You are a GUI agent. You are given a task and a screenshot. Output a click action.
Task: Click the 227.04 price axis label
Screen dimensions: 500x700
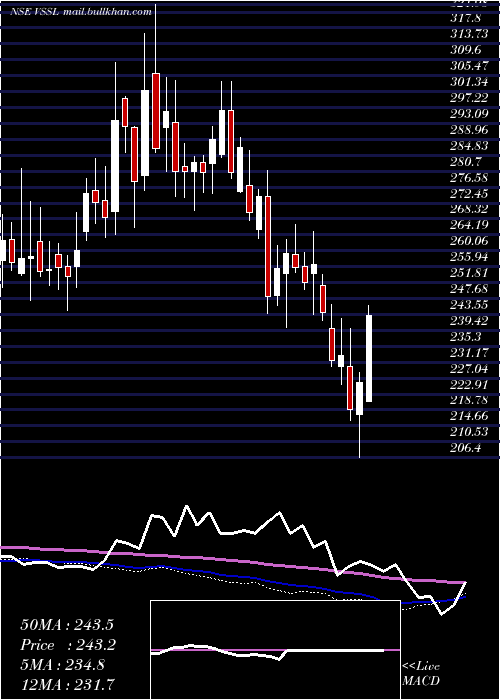click(469, 369)
